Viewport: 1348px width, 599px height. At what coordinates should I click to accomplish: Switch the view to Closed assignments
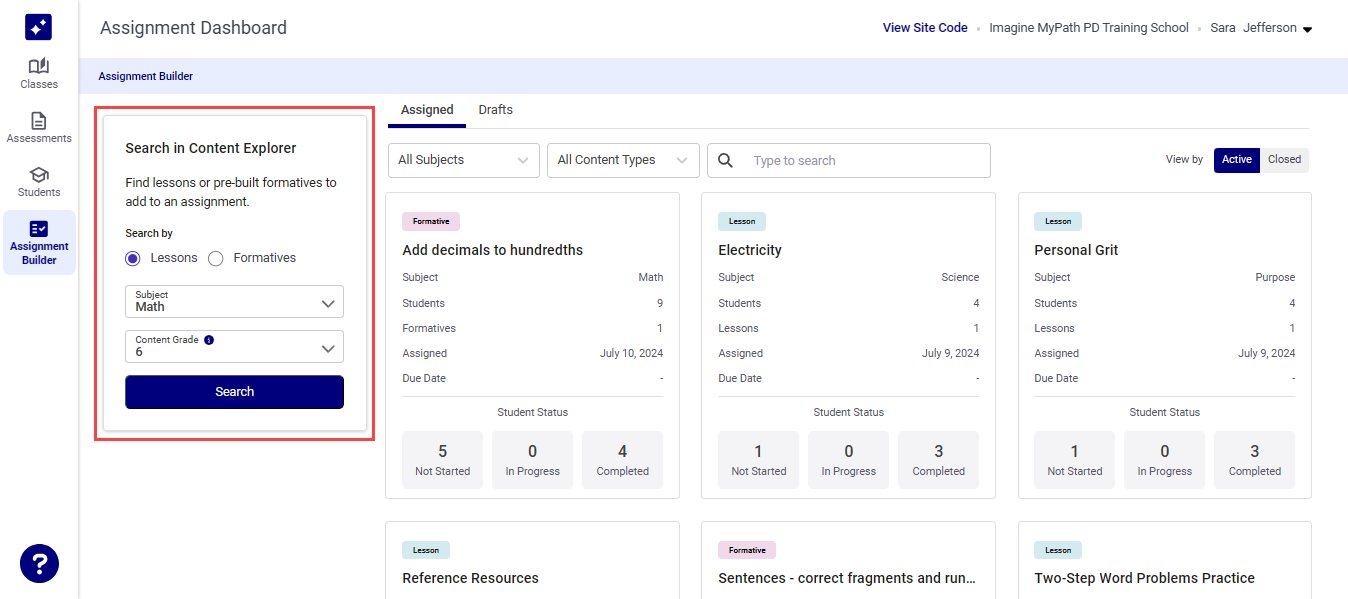pyautogui.click(x=1284, y=160)
